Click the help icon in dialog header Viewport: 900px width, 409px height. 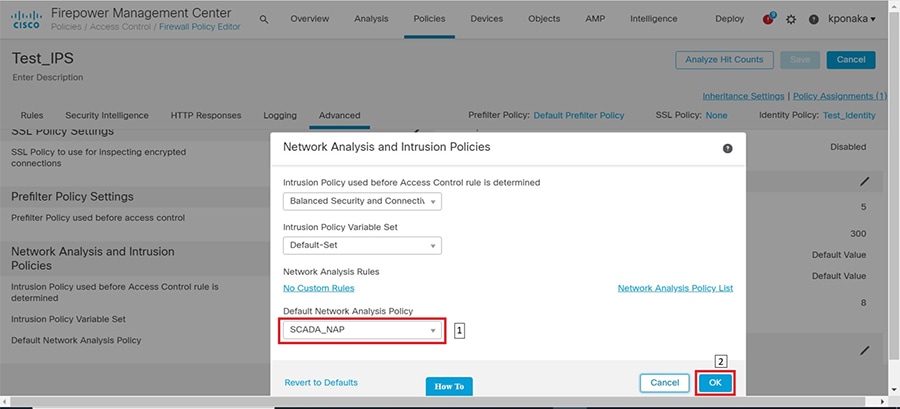coord(727,148)
